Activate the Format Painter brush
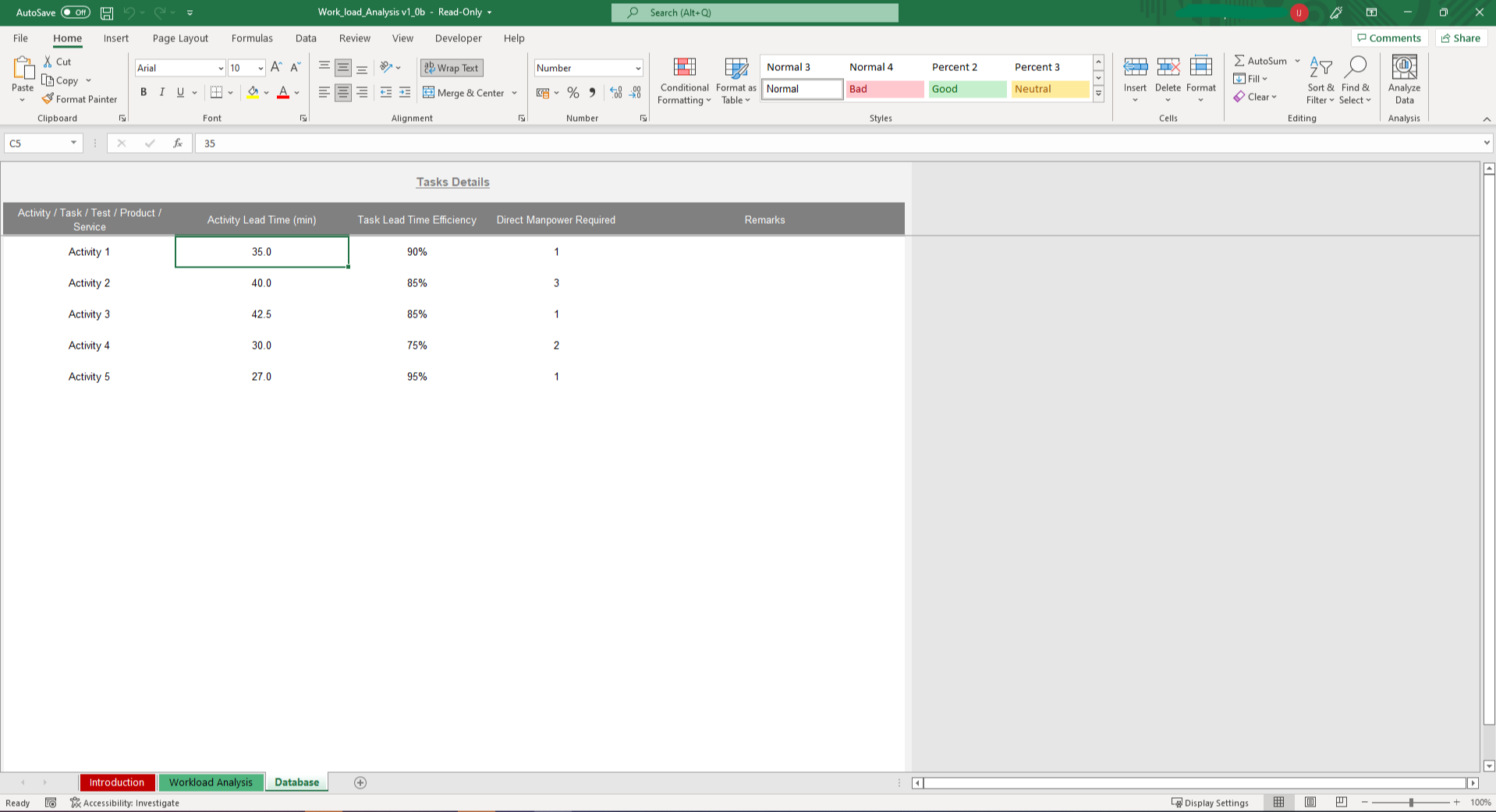1496x812 pixels. (80, 99)
